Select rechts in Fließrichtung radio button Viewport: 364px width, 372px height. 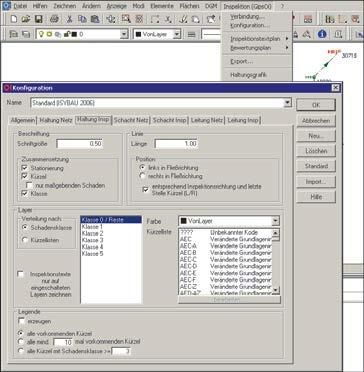(143, 176)
